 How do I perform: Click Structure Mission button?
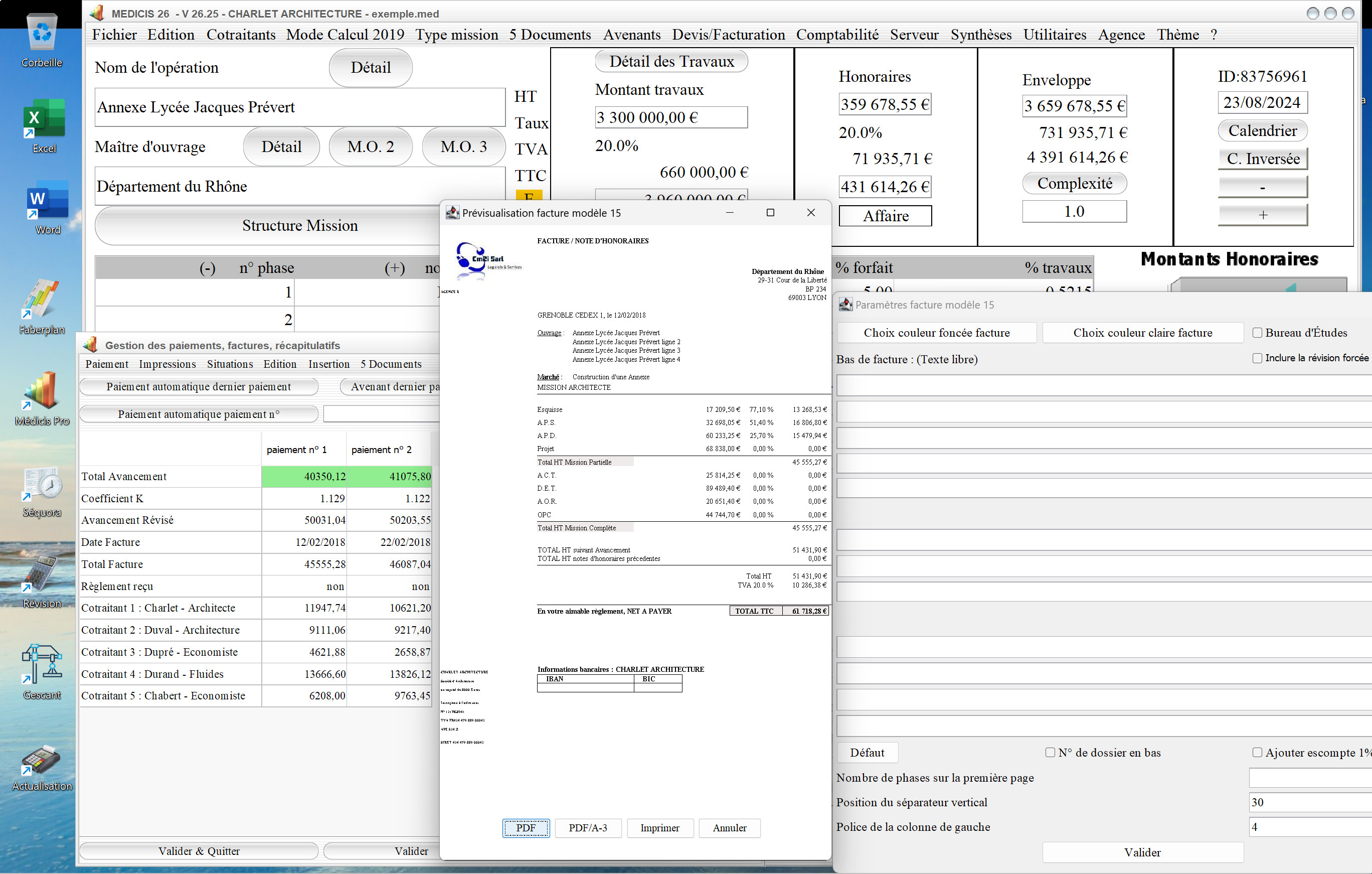pyautogui.click(x=300, y=225)
